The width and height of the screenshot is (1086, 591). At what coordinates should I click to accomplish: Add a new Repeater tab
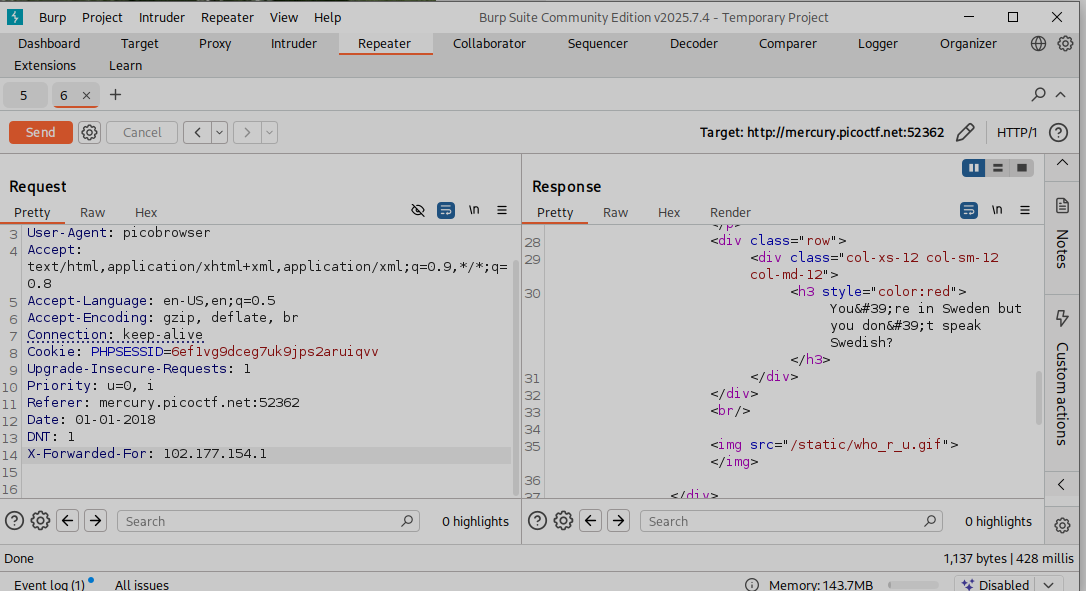pos(115,95)
